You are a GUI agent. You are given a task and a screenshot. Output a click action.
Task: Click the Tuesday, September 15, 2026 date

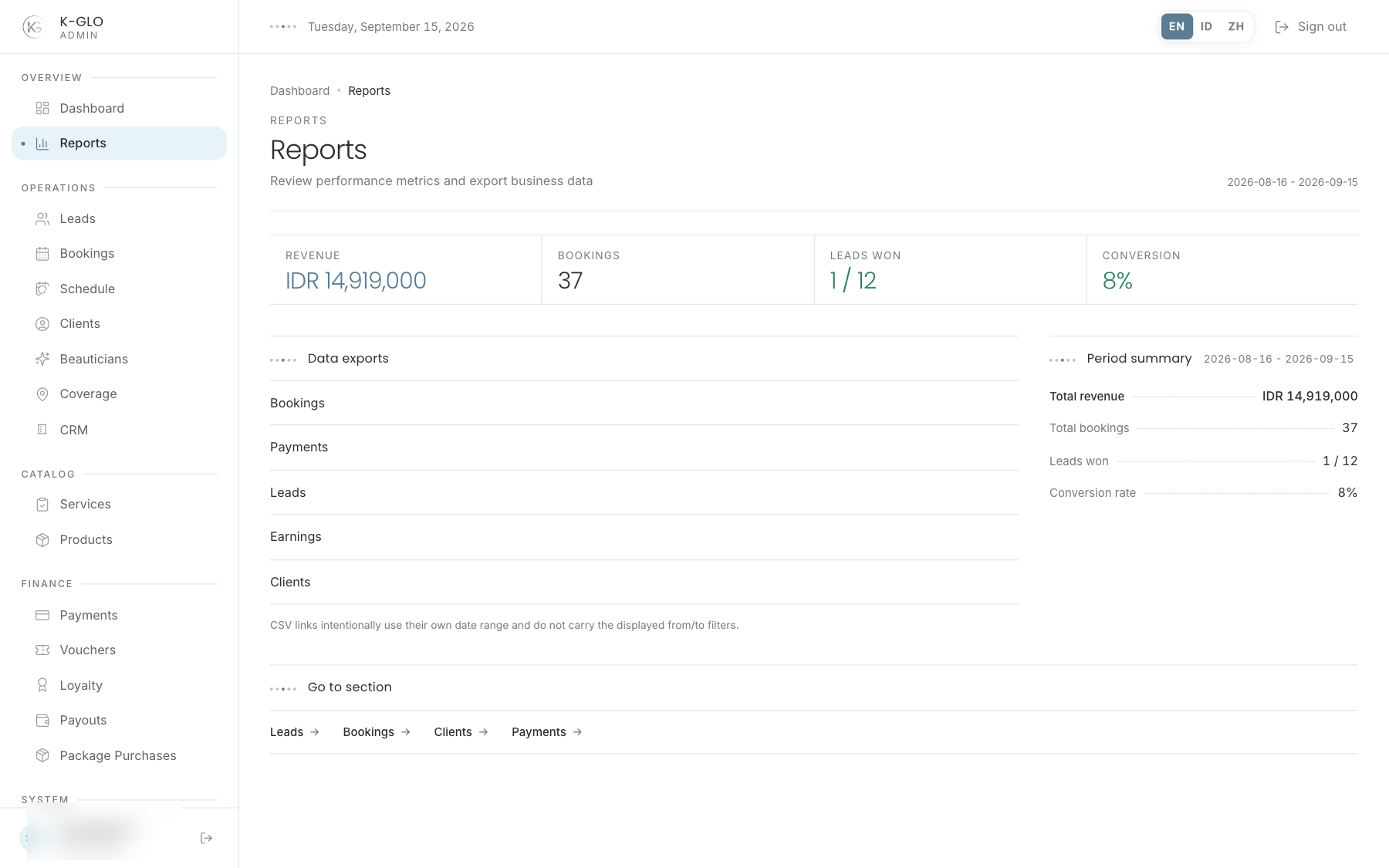(x=390, y=27)
